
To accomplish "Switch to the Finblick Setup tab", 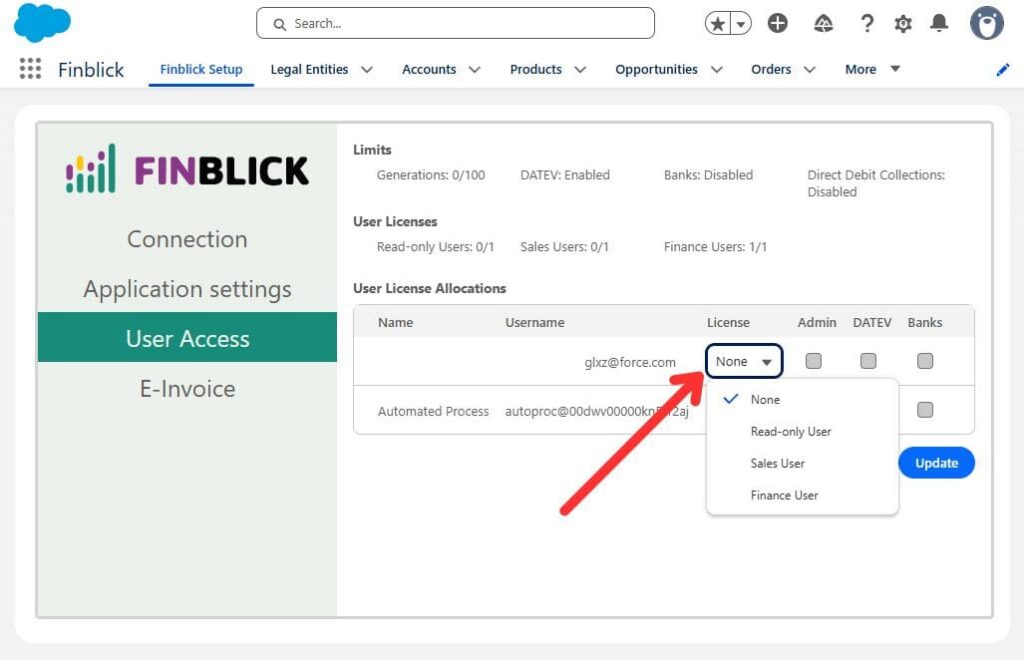I will tap(201, 69).
